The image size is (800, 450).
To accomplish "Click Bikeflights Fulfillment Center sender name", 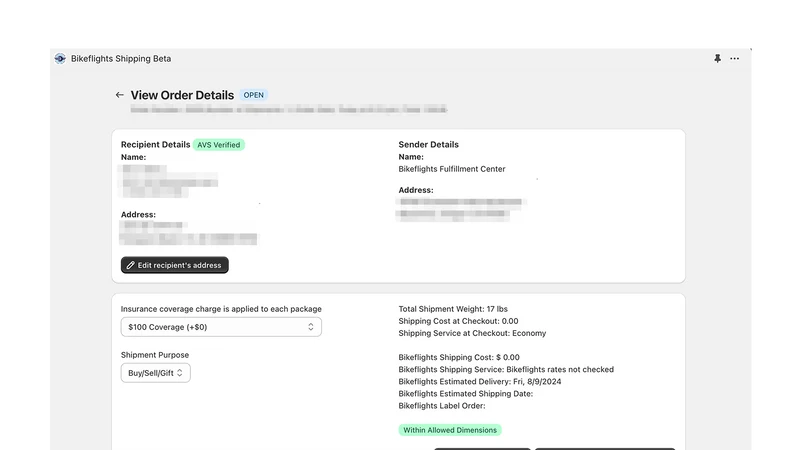I will 452,169.
